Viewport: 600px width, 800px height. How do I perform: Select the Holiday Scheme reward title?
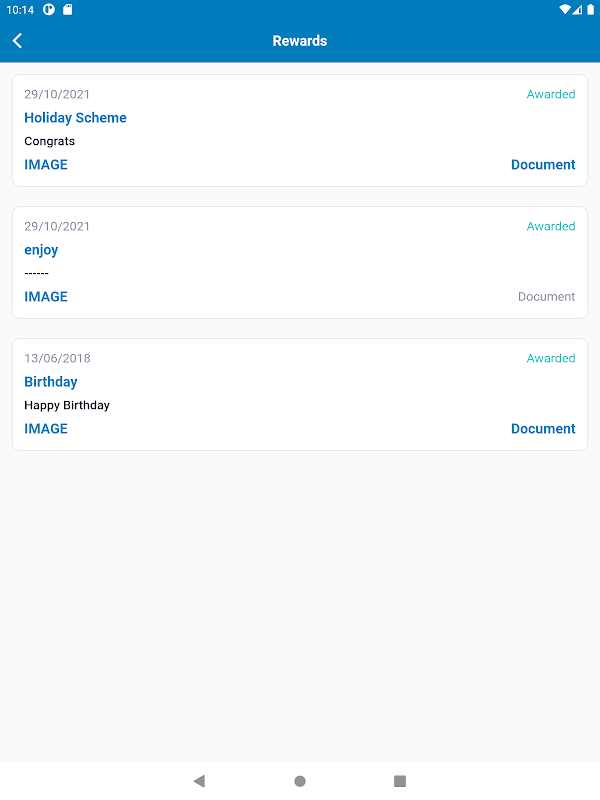75,118
